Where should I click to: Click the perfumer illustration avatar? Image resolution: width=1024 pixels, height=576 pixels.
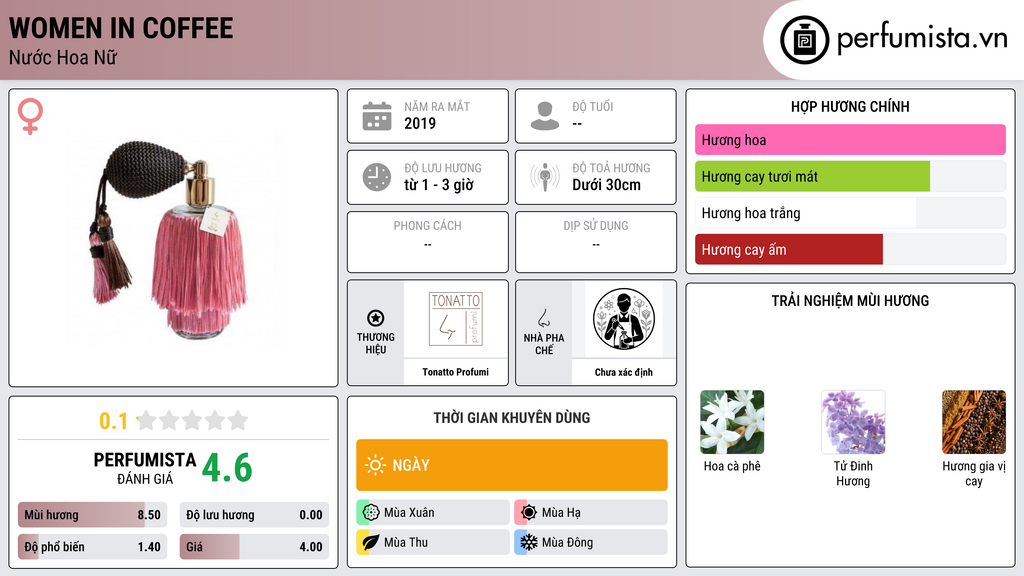(x=624, y=319)
